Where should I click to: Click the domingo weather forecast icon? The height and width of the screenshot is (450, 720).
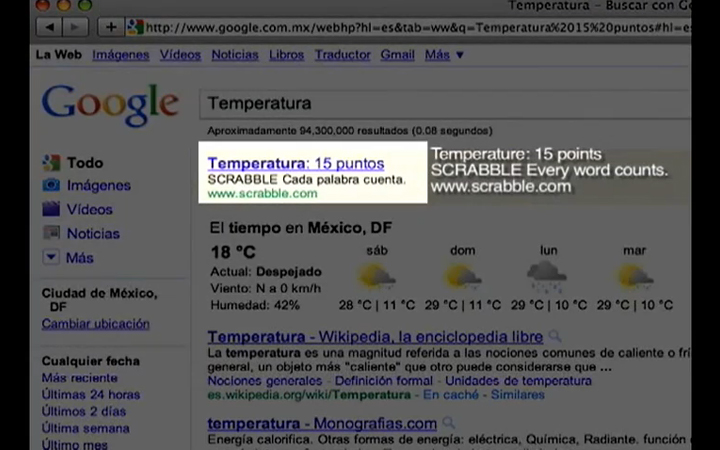462,277
